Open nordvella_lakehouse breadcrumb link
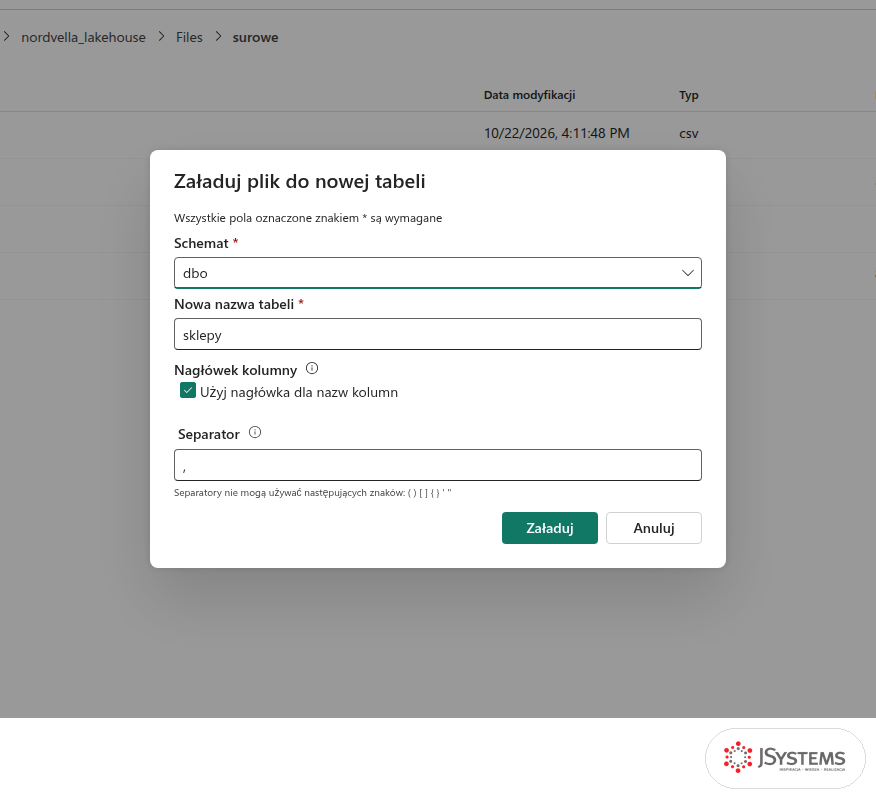 [x=83, y=37]
